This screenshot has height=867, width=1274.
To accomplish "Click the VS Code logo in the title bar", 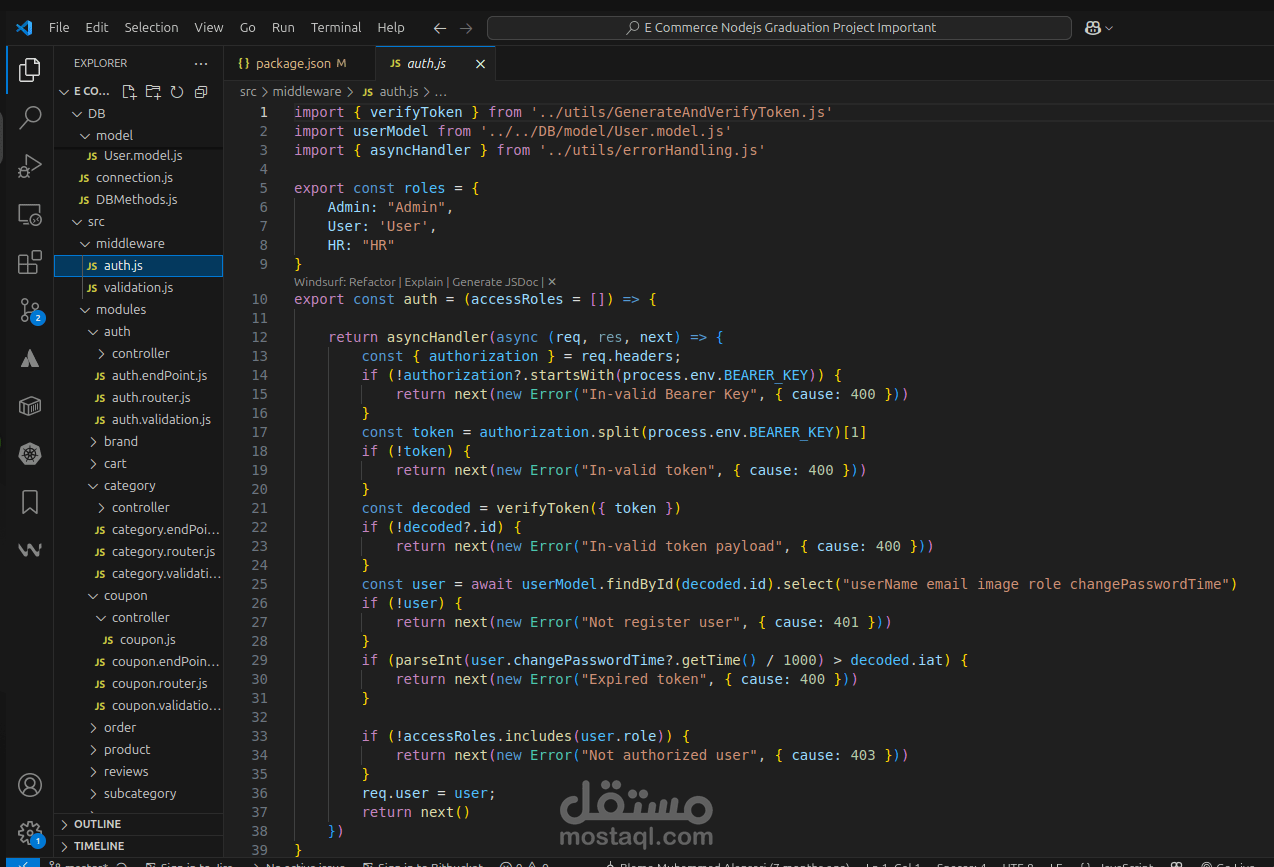I will [x=25, y=27].
